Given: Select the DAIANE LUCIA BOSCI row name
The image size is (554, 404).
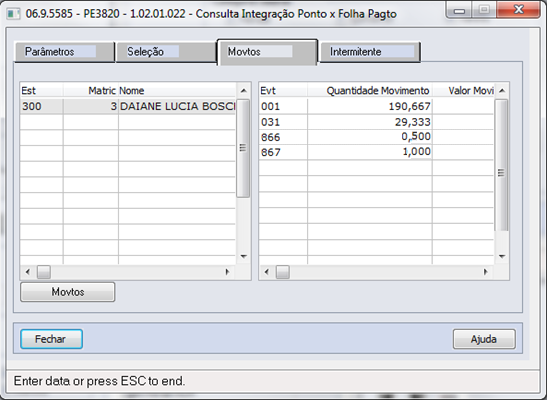Looking at the screenshot, I should [x=177, y=106].
